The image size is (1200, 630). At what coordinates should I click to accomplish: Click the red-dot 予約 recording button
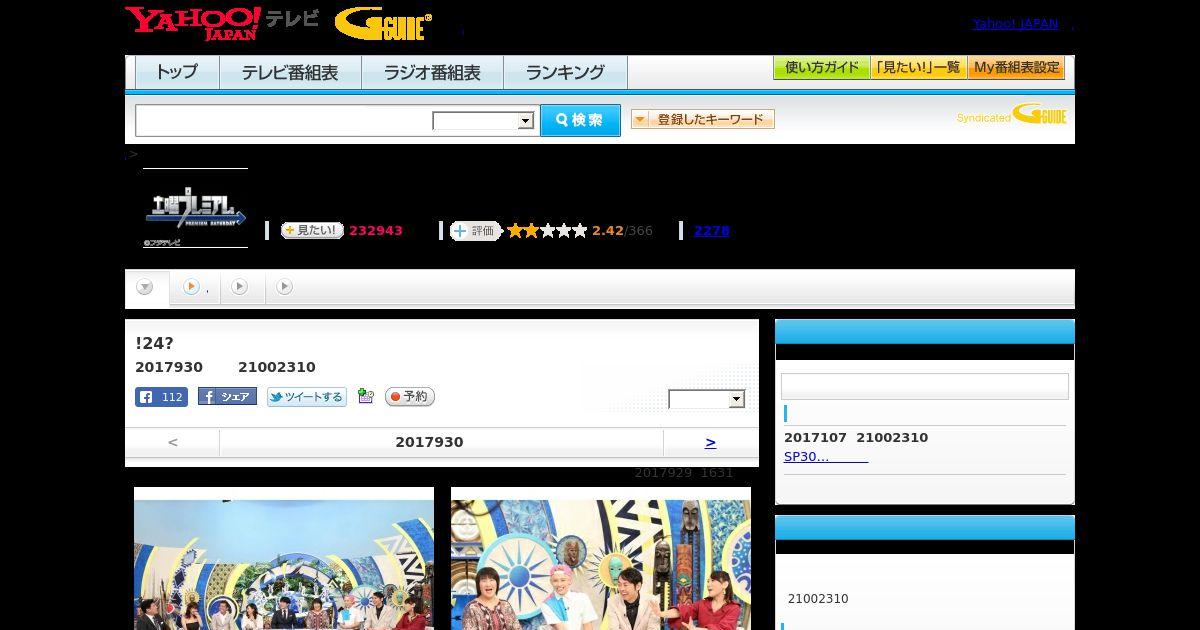[410, 397]
